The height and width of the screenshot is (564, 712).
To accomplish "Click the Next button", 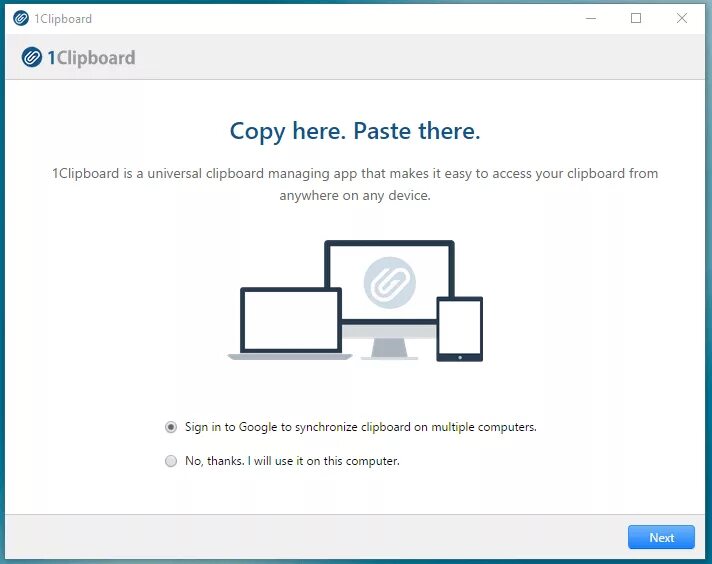I will [x=661, y=537].
